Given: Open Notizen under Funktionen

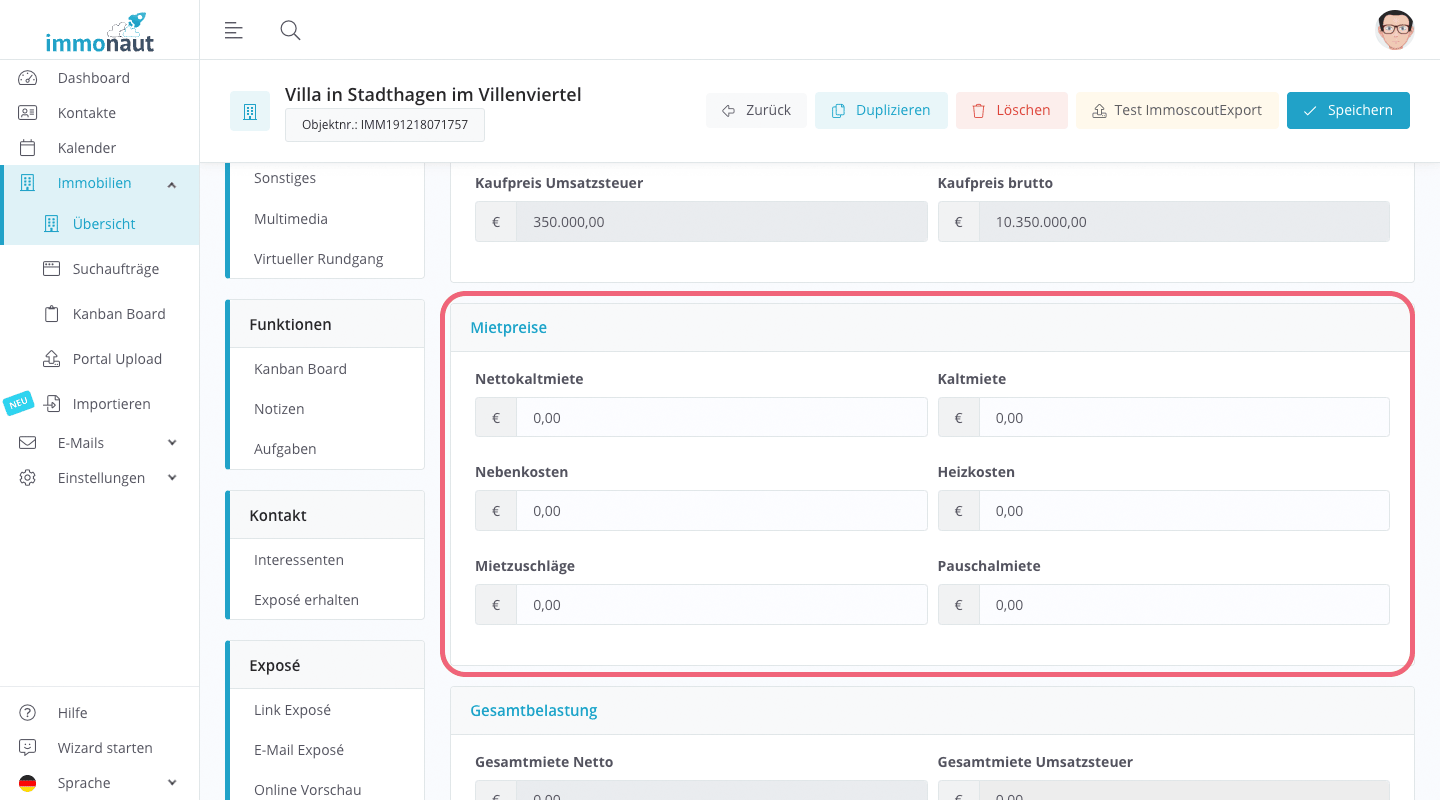Looking at the screenshot, I should tap(279, 409).
